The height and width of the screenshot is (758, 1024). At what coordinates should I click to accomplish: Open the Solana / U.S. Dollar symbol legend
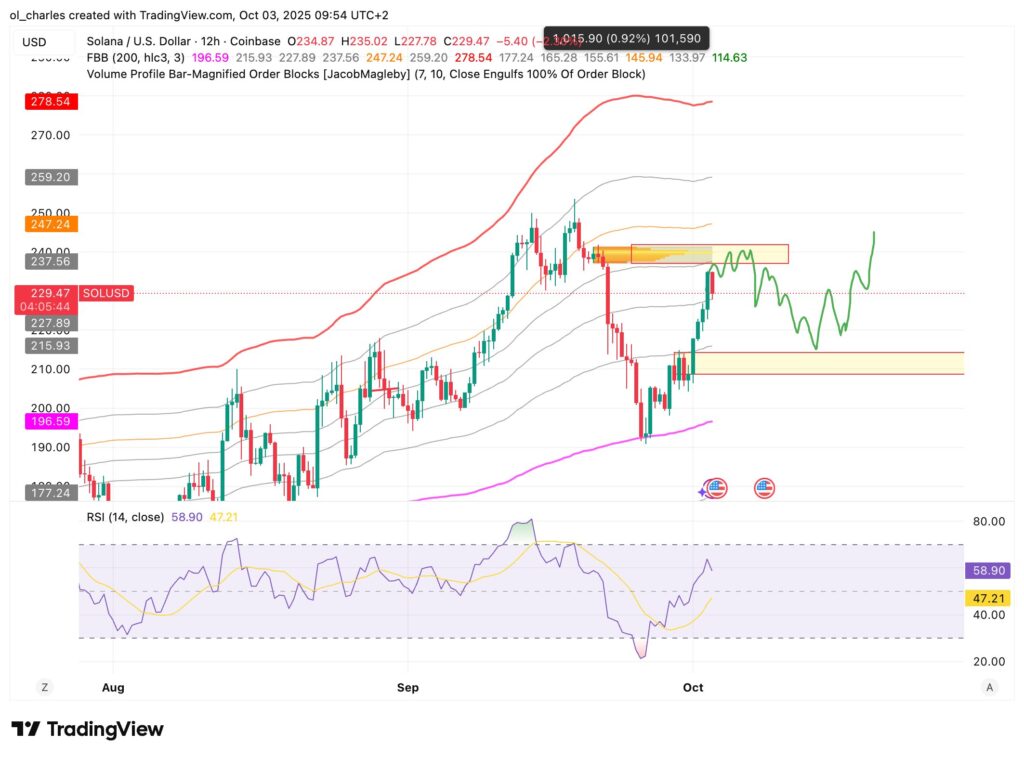pos(140,41)
